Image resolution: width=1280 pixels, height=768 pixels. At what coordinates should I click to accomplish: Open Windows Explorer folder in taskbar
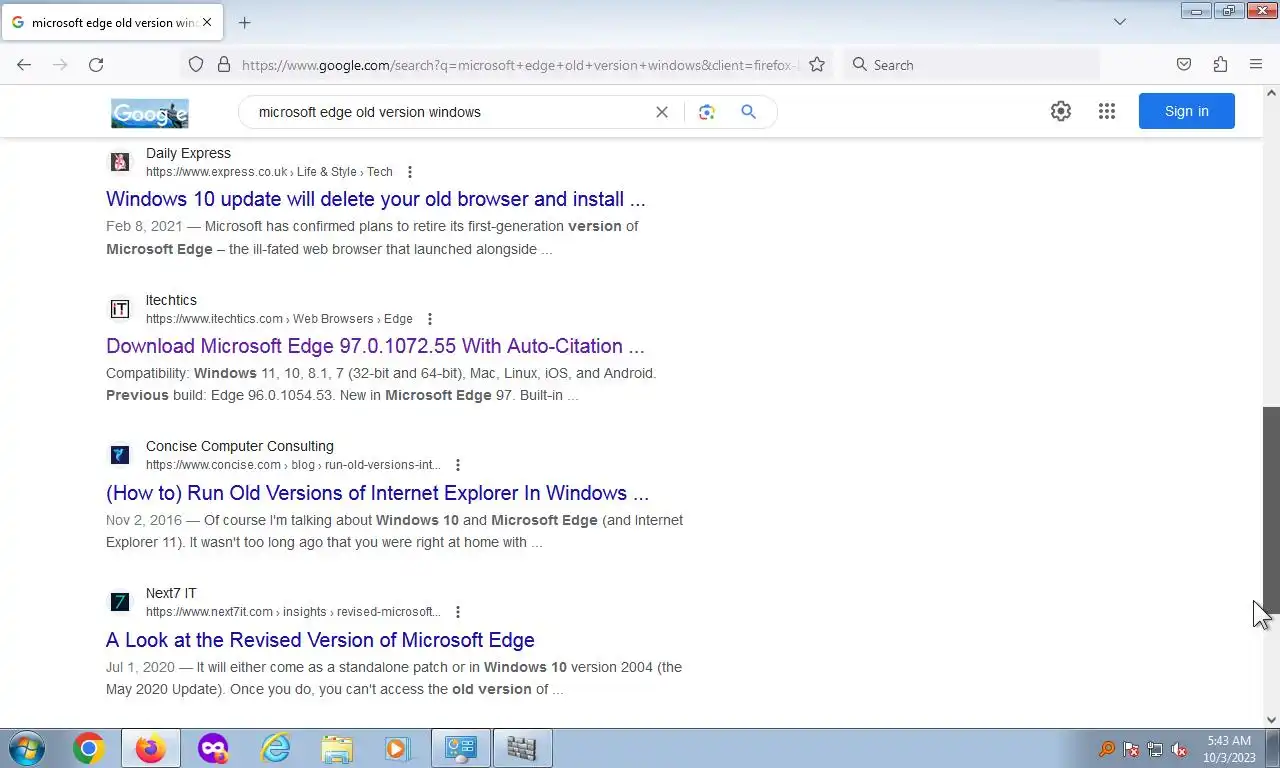[337, 748]
